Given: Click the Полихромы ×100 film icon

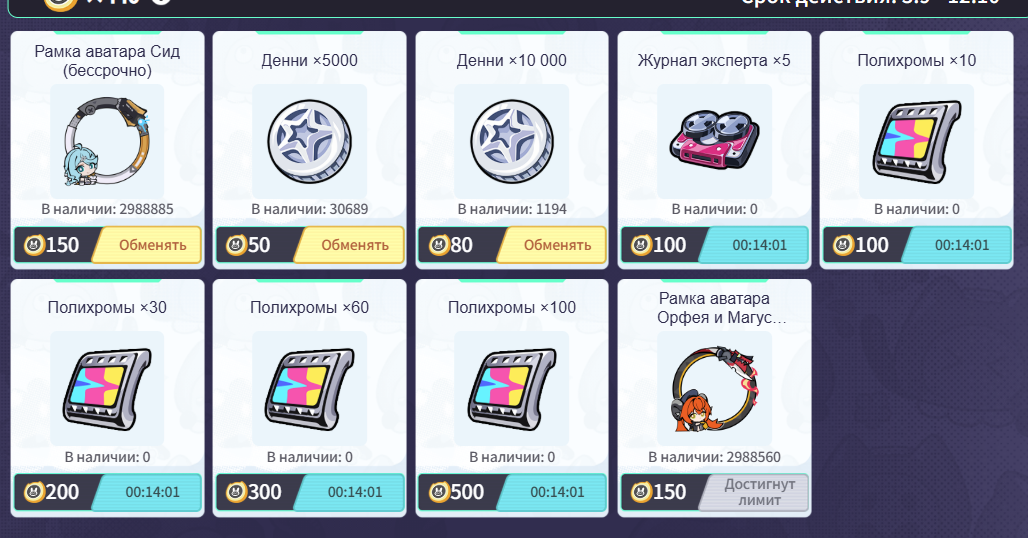Looking at the screenshot, I should [x=511, y=389].
